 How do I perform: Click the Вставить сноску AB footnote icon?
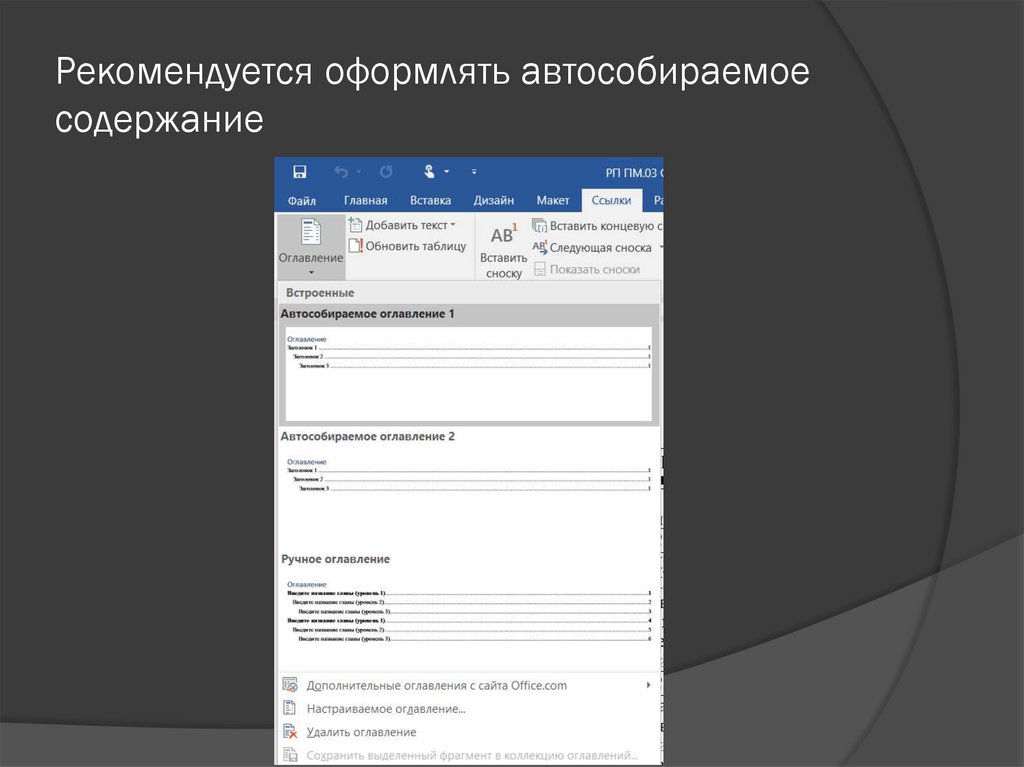tap(503, 236)
